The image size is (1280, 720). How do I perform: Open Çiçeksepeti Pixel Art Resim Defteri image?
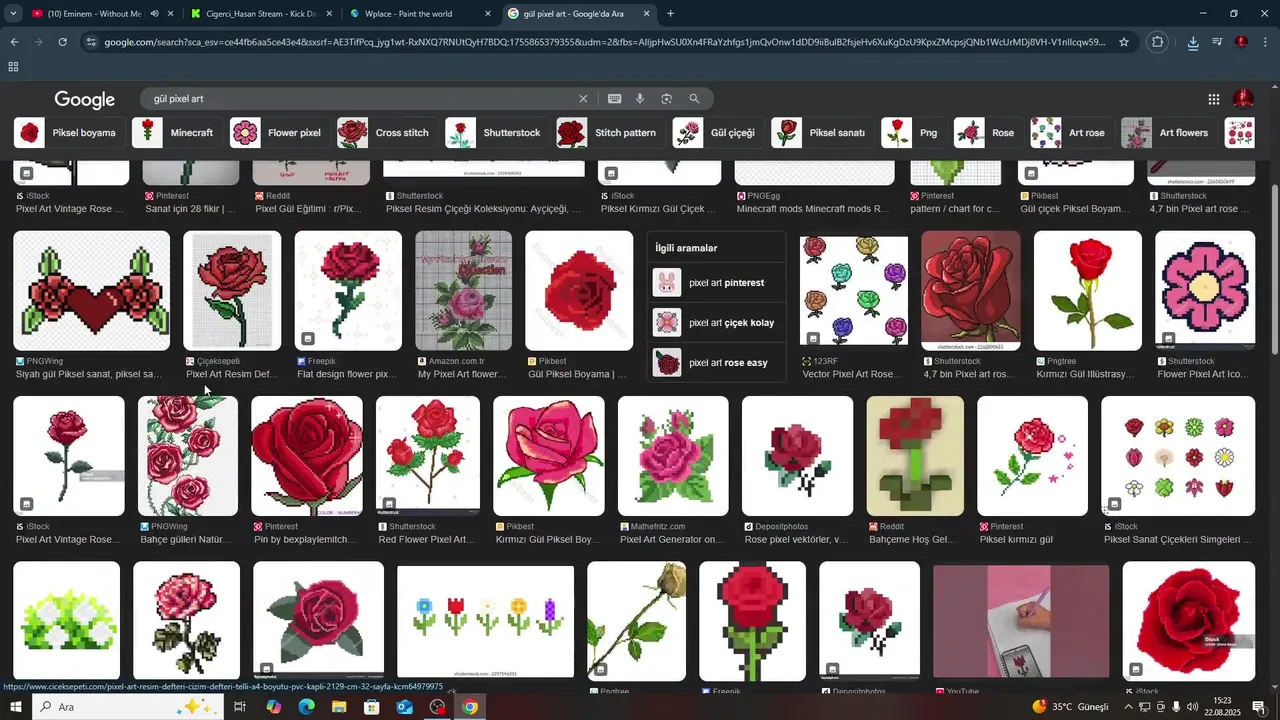coord(232,291)
